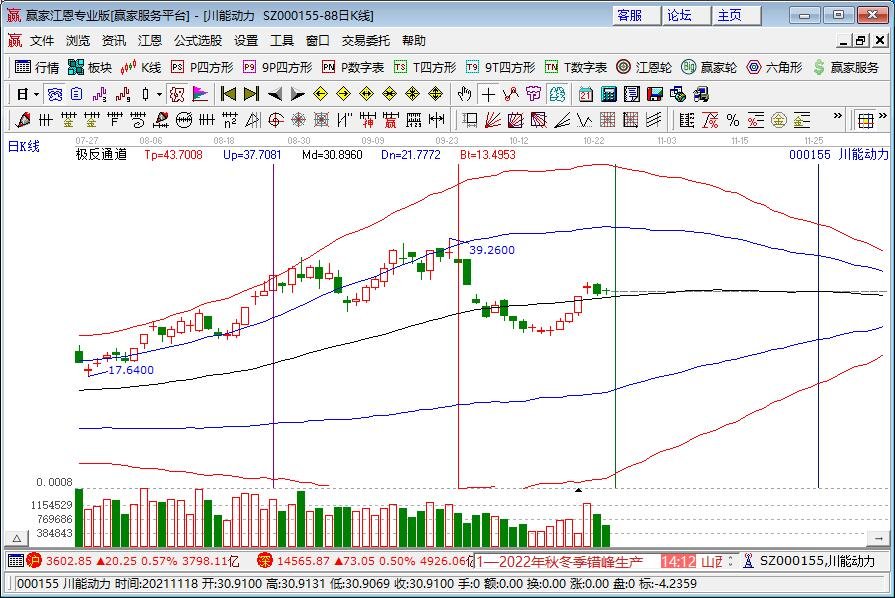This screenshot has height=598, width=895.
Task: Toggle the crosshair cursor mode
Action: (x=487, y=94)
